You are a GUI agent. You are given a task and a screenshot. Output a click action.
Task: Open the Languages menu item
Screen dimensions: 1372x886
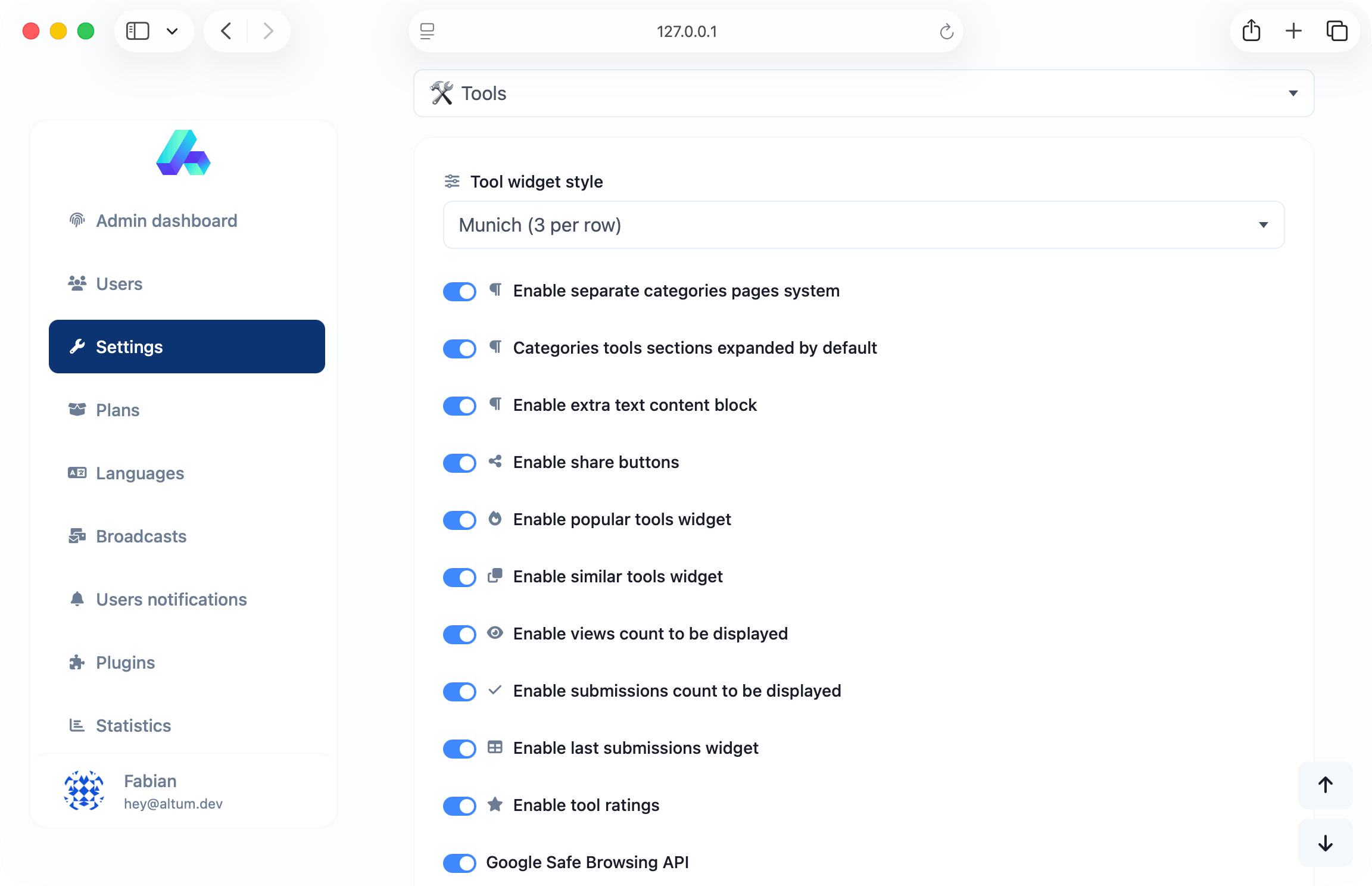tap(187, 473)
